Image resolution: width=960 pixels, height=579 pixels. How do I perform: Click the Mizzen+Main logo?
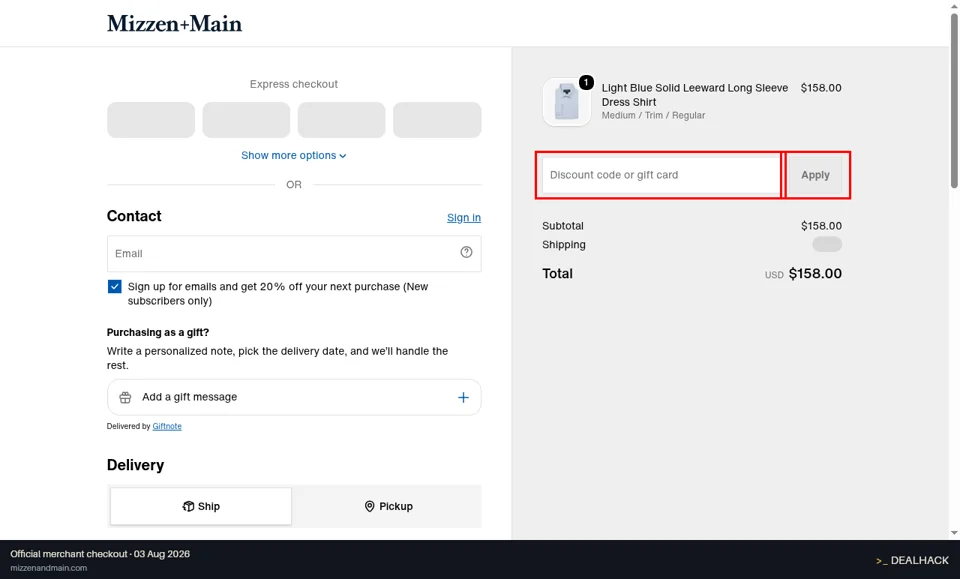[174, 24]
